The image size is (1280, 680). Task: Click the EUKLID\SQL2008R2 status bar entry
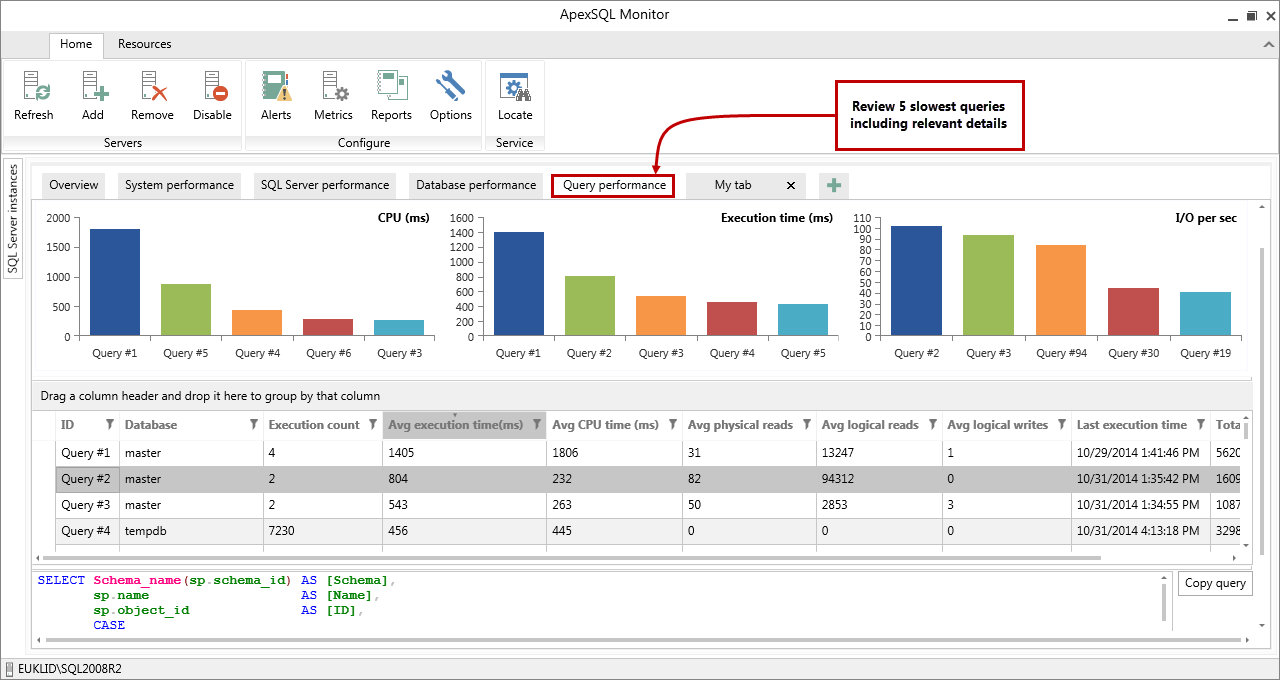pos(70,668)
